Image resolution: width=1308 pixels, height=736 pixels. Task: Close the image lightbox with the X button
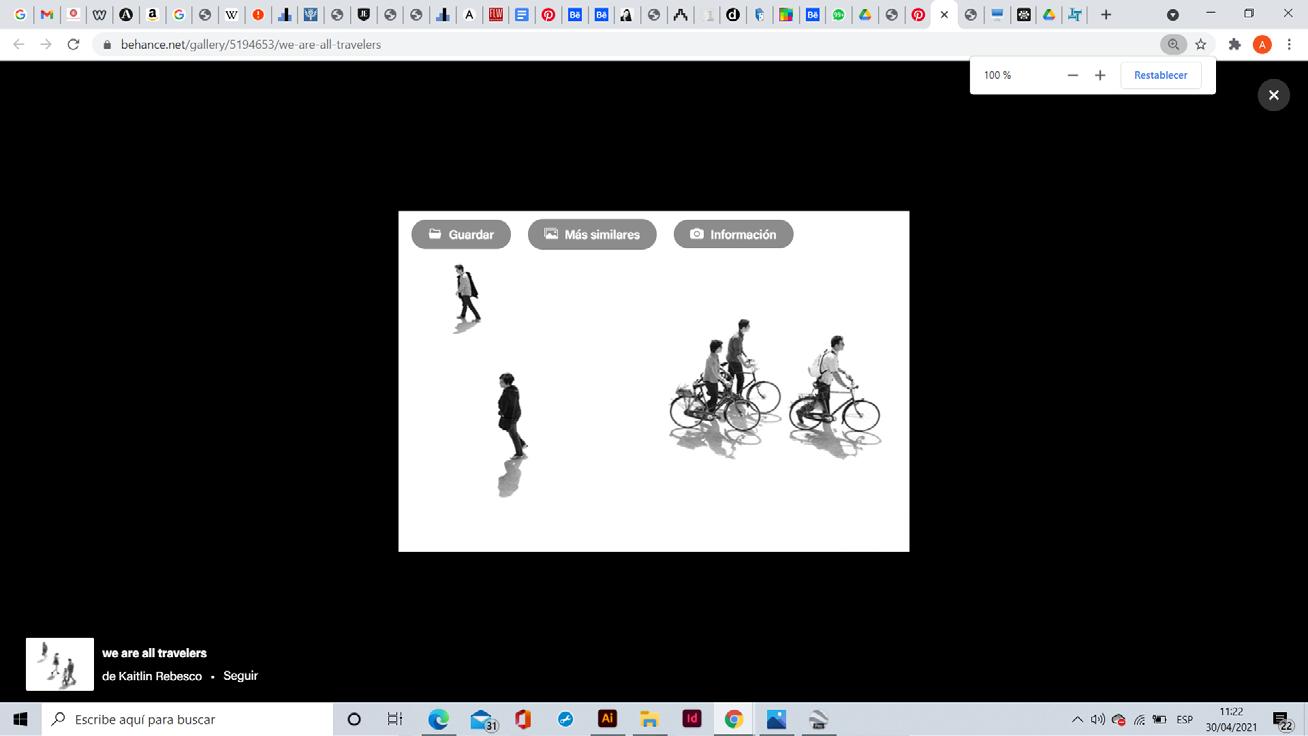[1273, 95]
